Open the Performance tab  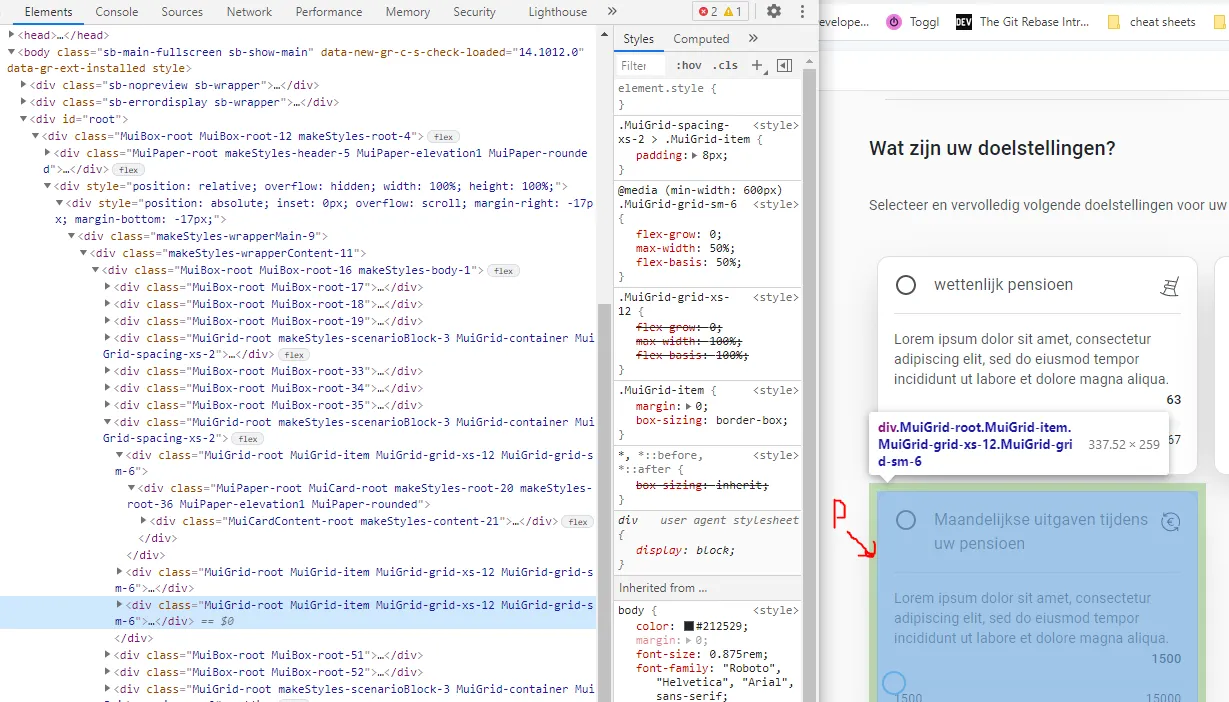coord(329,12)
